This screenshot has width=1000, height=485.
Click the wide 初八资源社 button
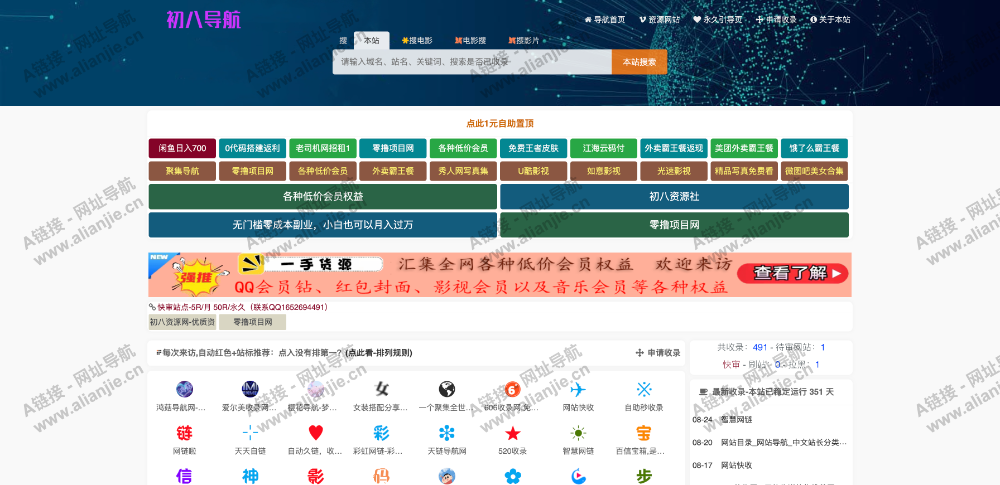pos(674,197)
